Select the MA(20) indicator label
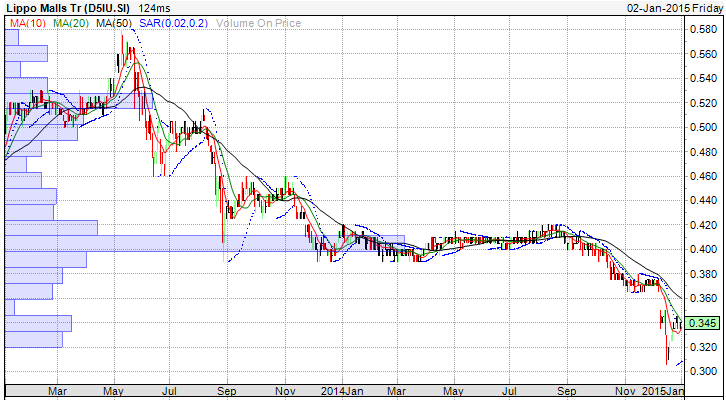The image size is (726, 400). 71,23
